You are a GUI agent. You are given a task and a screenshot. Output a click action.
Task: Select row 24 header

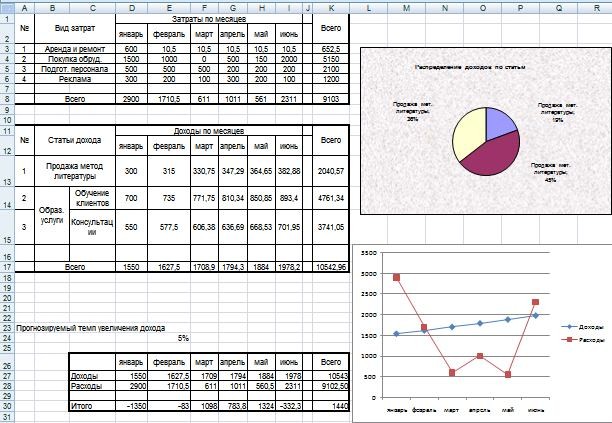tap(7, 338)
